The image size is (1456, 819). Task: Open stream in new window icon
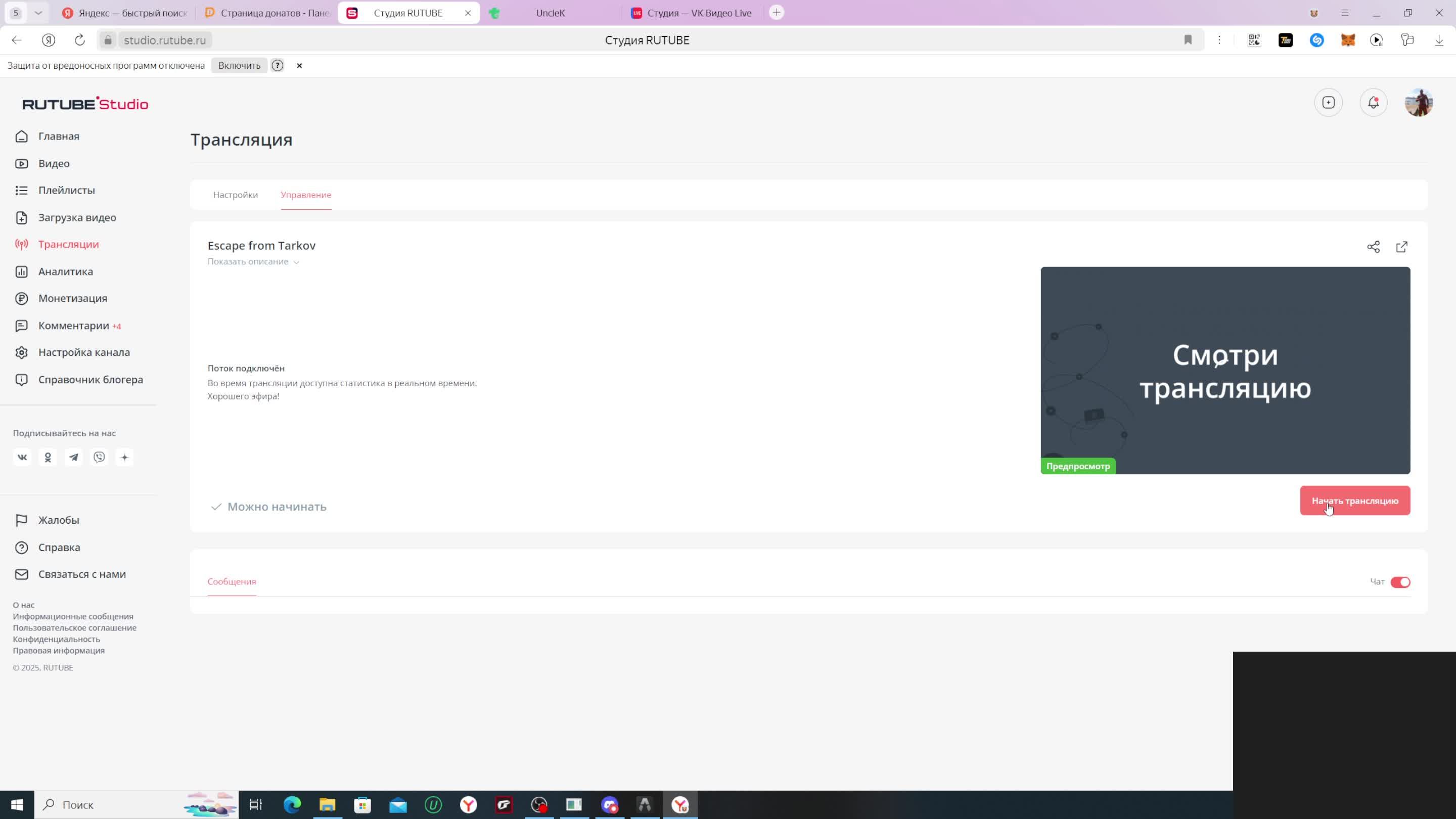click(1402, 247)
